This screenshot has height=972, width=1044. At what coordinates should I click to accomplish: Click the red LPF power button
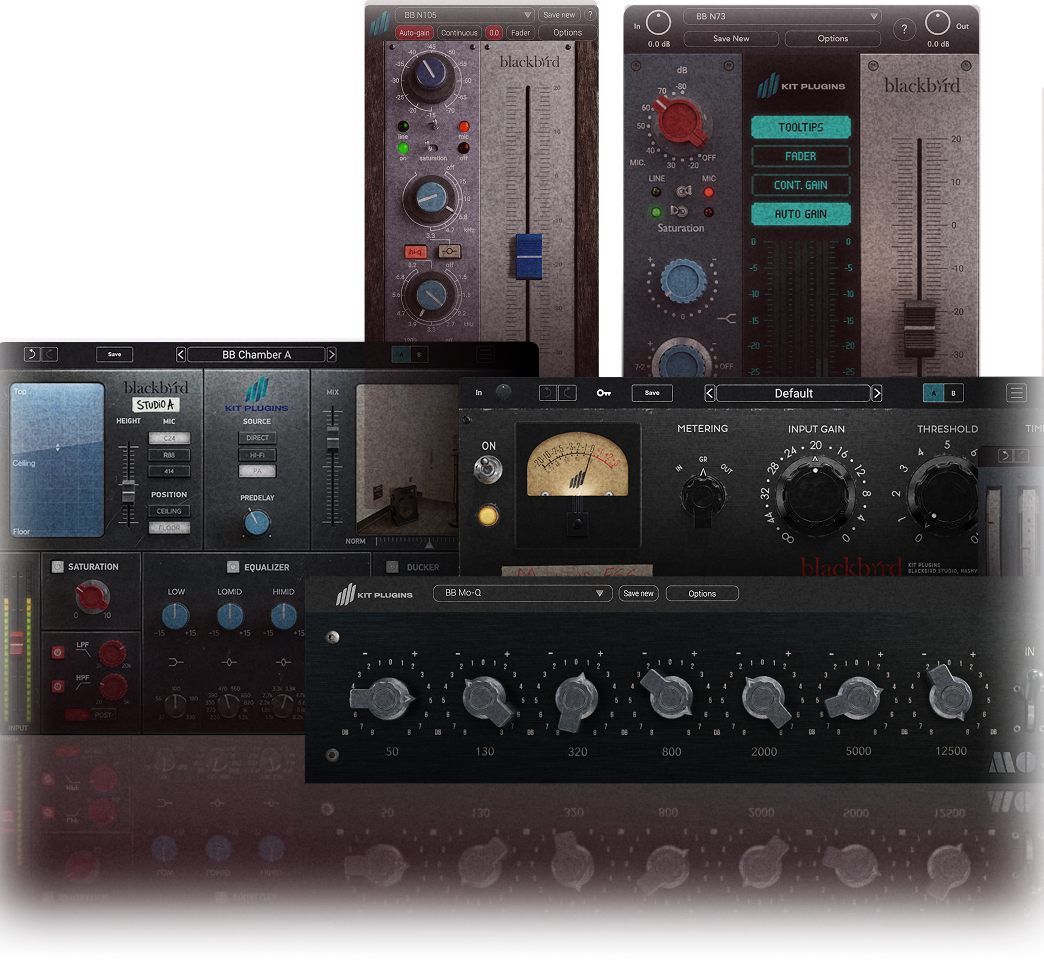[x=57, y=653]
